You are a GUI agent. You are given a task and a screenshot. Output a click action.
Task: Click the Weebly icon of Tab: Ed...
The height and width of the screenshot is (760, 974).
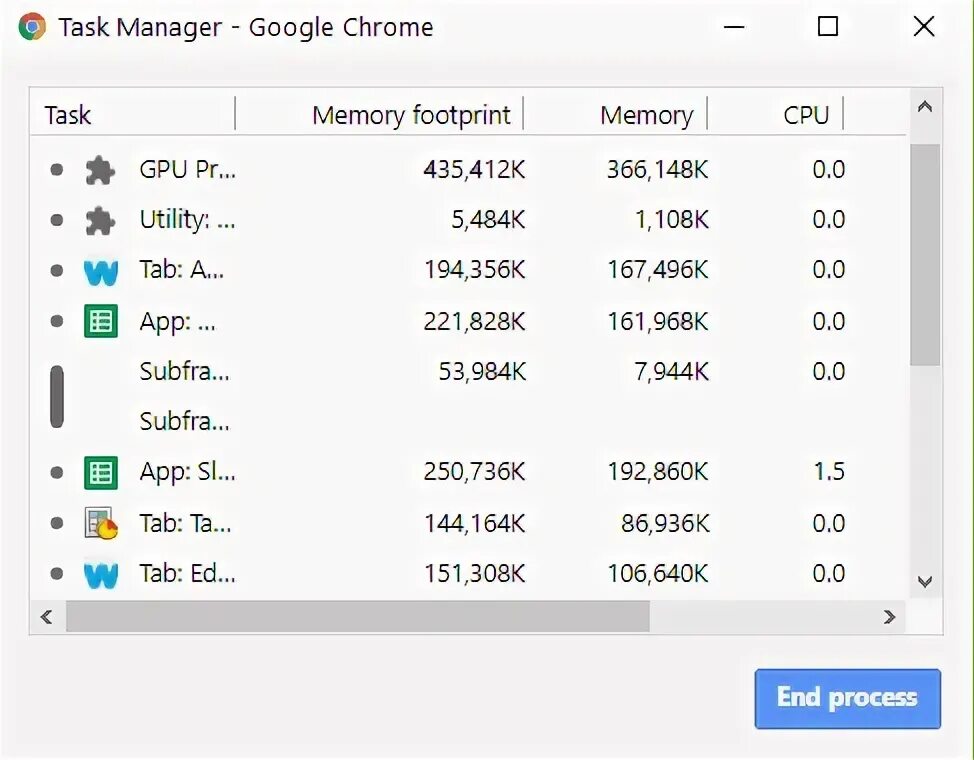[101, 574]
